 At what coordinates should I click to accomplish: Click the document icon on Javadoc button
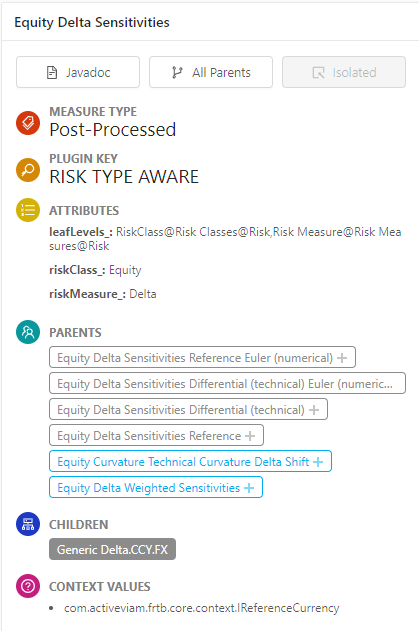(x=52, y=72)
